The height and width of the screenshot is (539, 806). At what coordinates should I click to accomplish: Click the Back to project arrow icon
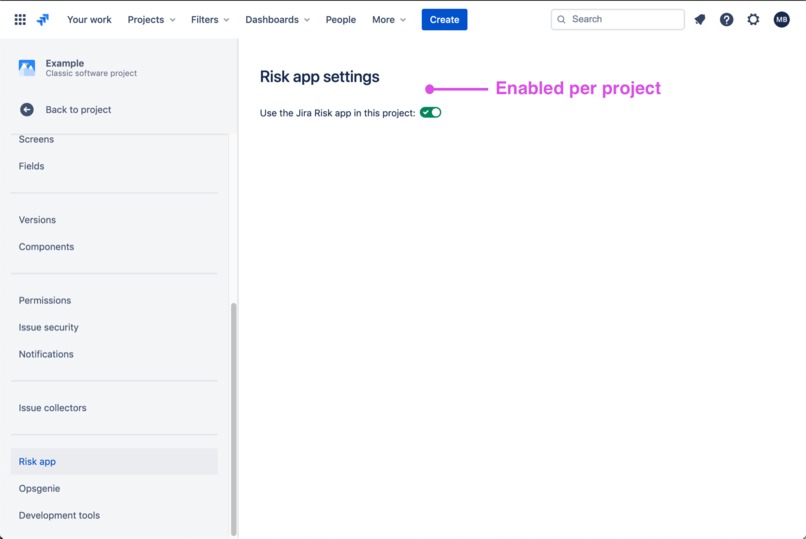click(27, 109)
